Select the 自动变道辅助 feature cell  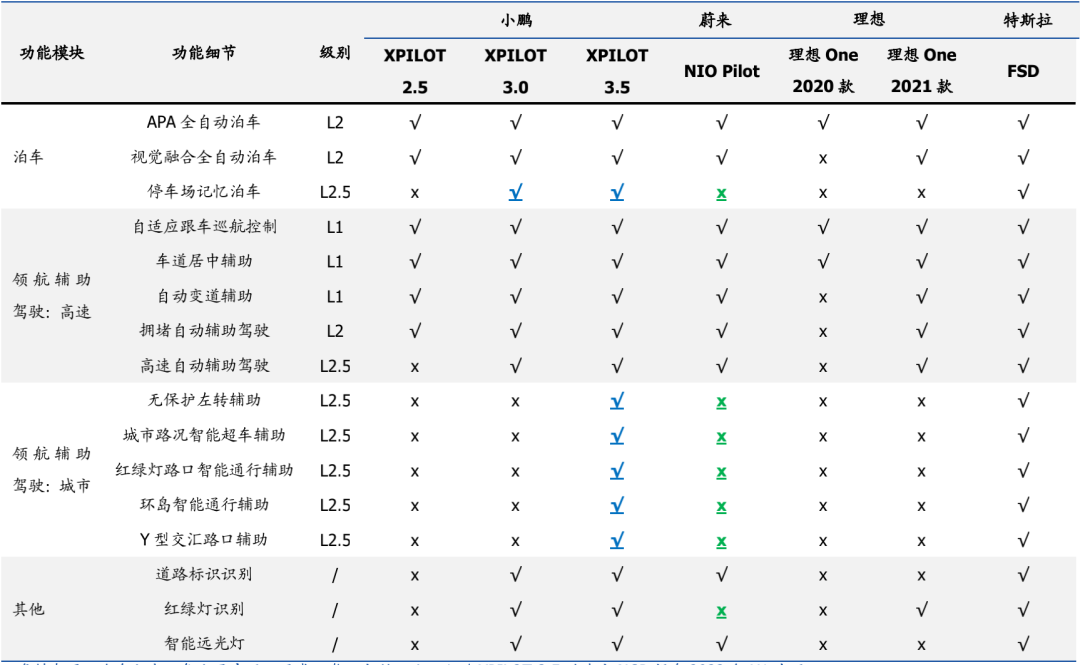click(204, 296)
